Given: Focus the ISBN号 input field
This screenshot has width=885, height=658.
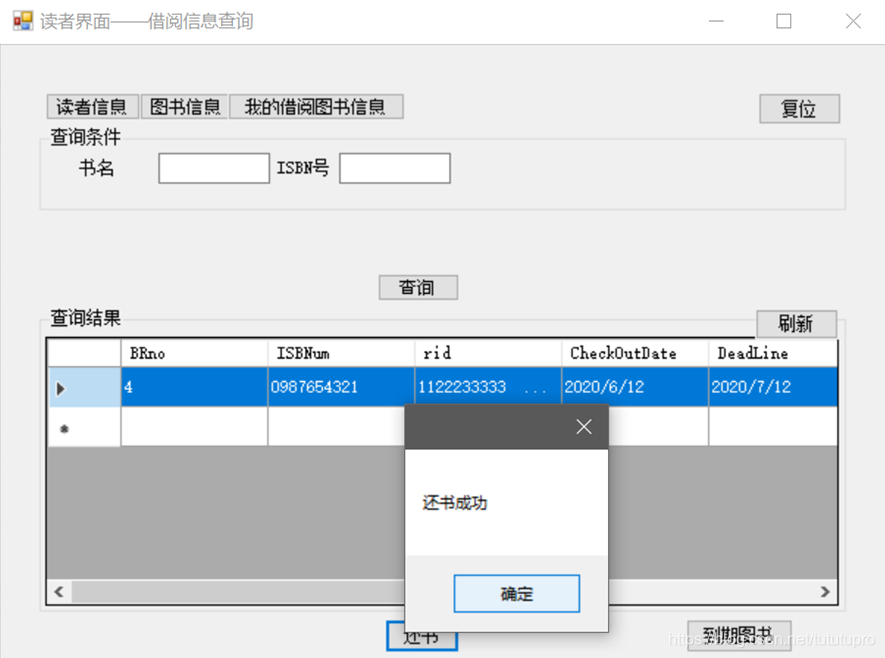Looking at the screenshot, I should click(x=395, y=168).
